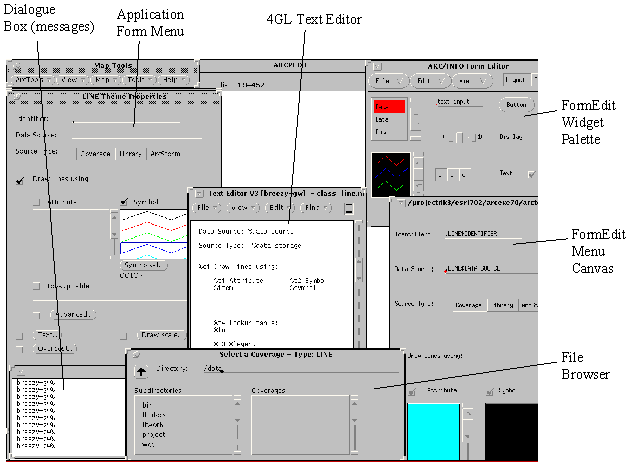Click the Text button in Theme Properties

[x=47, y=335]
